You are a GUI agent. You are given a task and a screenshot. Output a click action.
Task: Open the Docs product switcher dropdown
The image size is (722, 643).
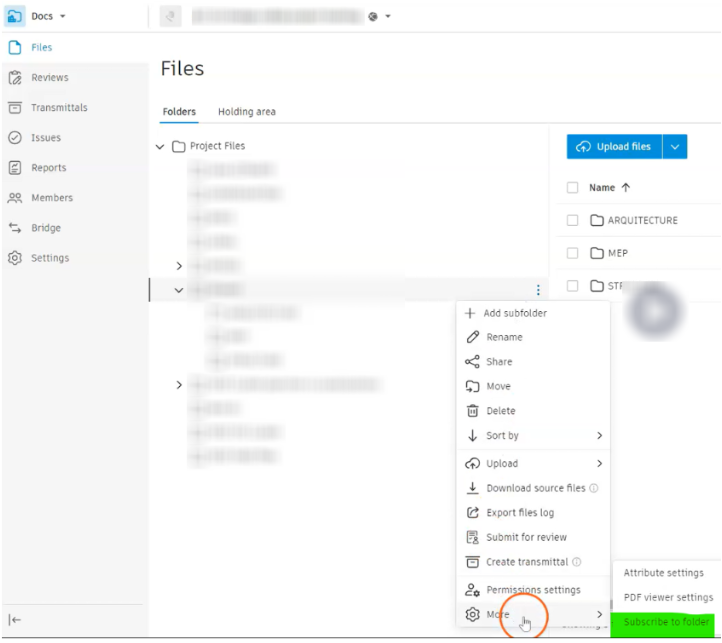[x=63, y=16]
